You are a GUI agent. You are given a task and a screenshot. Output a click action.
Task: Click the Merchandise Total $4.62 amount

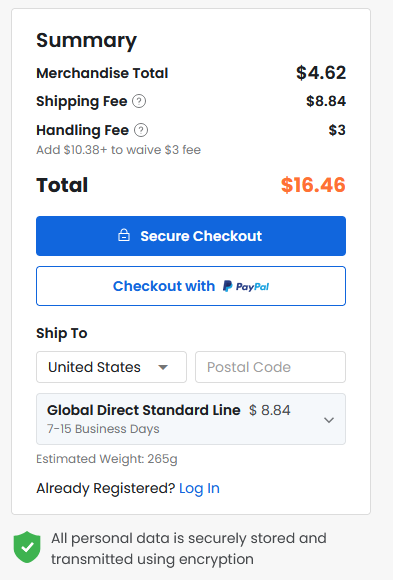pyautogui.click(x=321, y=72)
